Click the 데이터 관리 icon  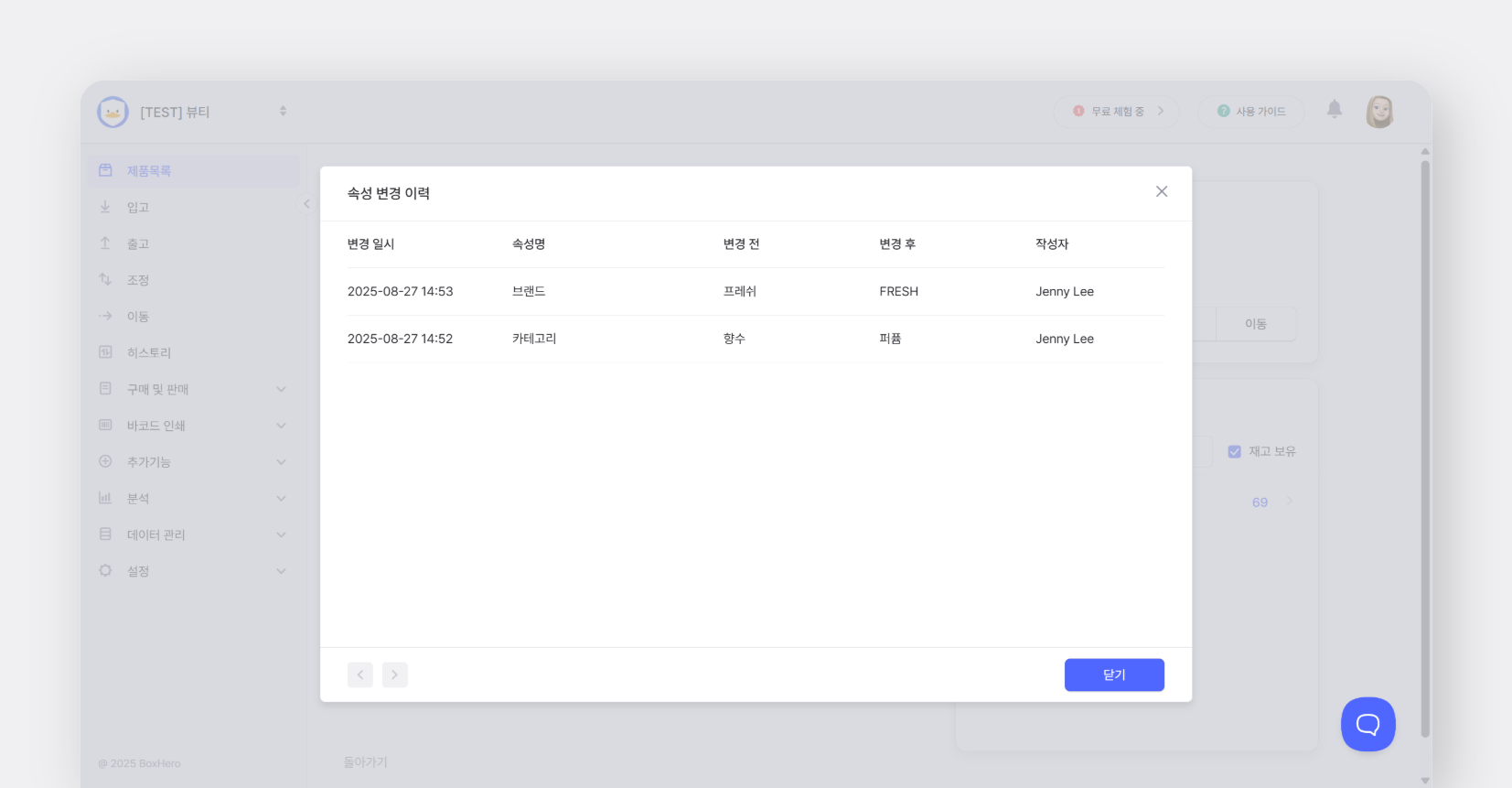[x=105, y=534]
